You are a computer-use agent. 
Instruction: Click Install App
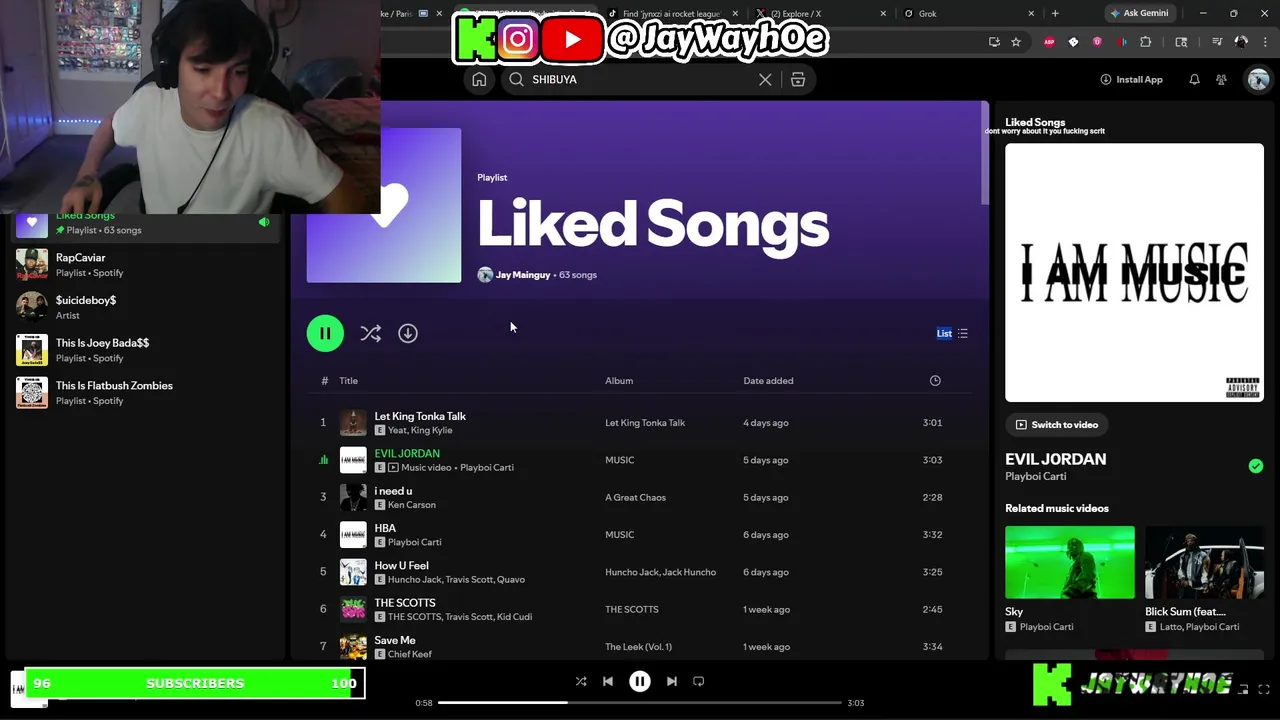point(1131,80)
